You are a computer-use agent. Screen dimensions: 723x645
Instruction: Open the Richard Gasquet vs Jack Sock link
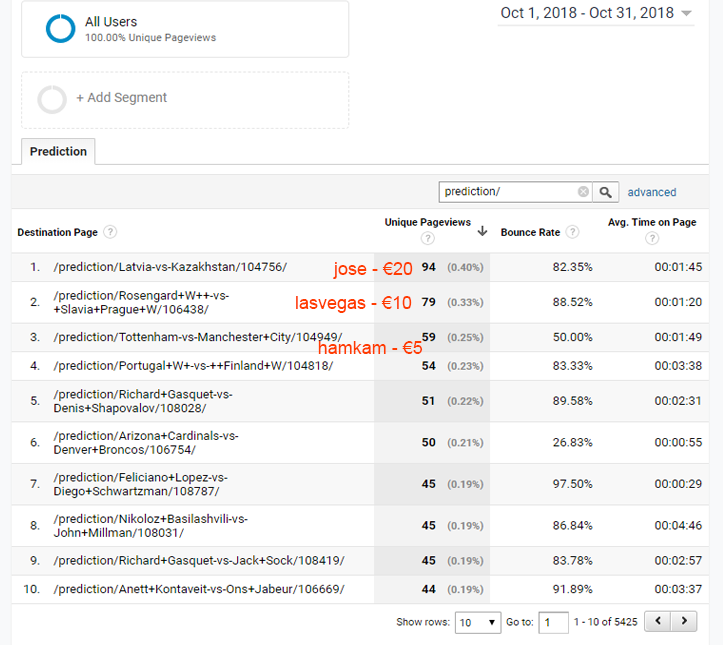(x=199, y=560)
